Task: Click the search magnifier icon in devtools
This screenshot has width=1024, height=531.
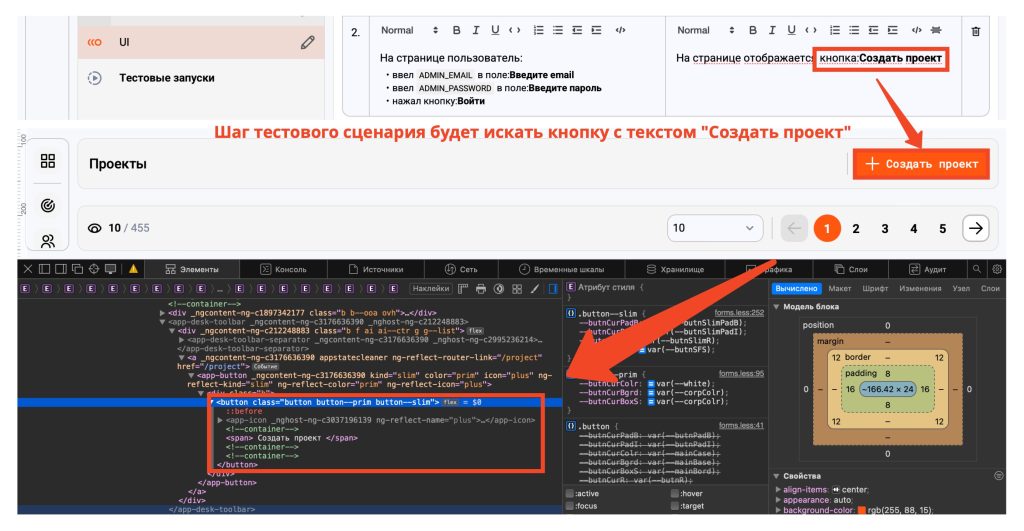Action: click(976, 269)
